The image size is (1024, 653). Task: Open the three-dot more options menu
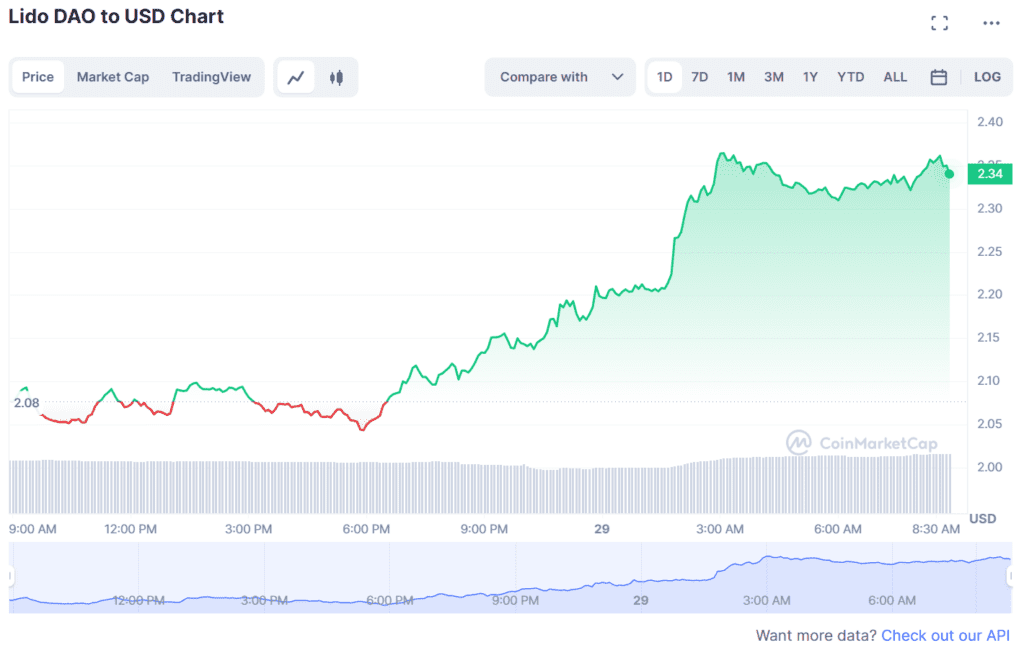tap(991, 24)
